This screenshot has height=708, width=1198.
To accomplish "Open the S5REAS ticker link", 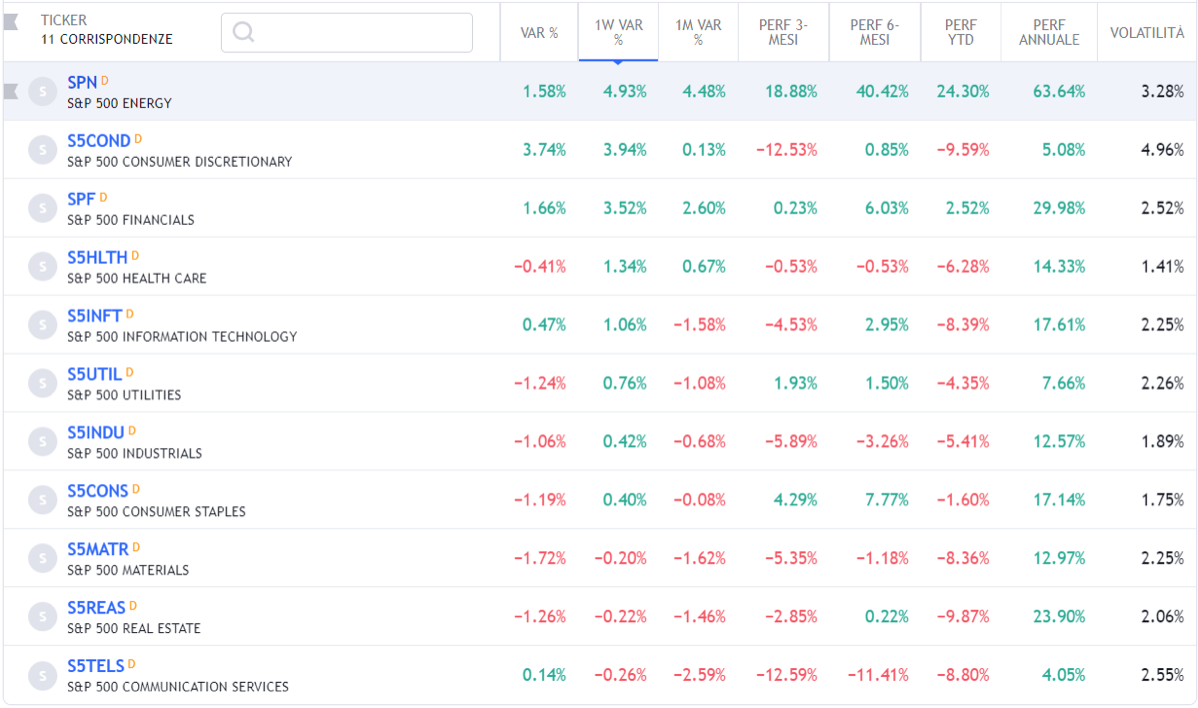I will point(96,608).
